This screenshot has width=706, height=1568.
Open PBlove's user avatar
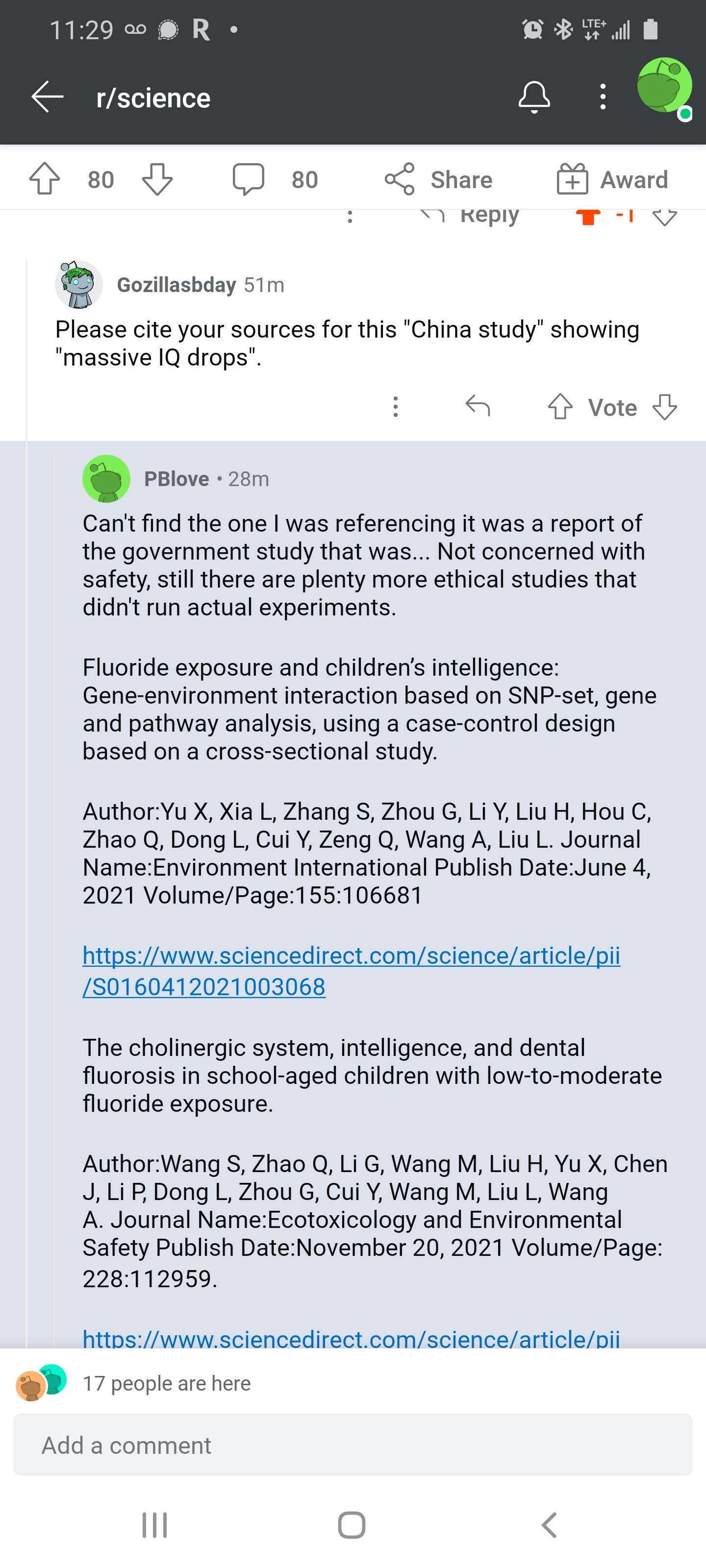[106, 478]
